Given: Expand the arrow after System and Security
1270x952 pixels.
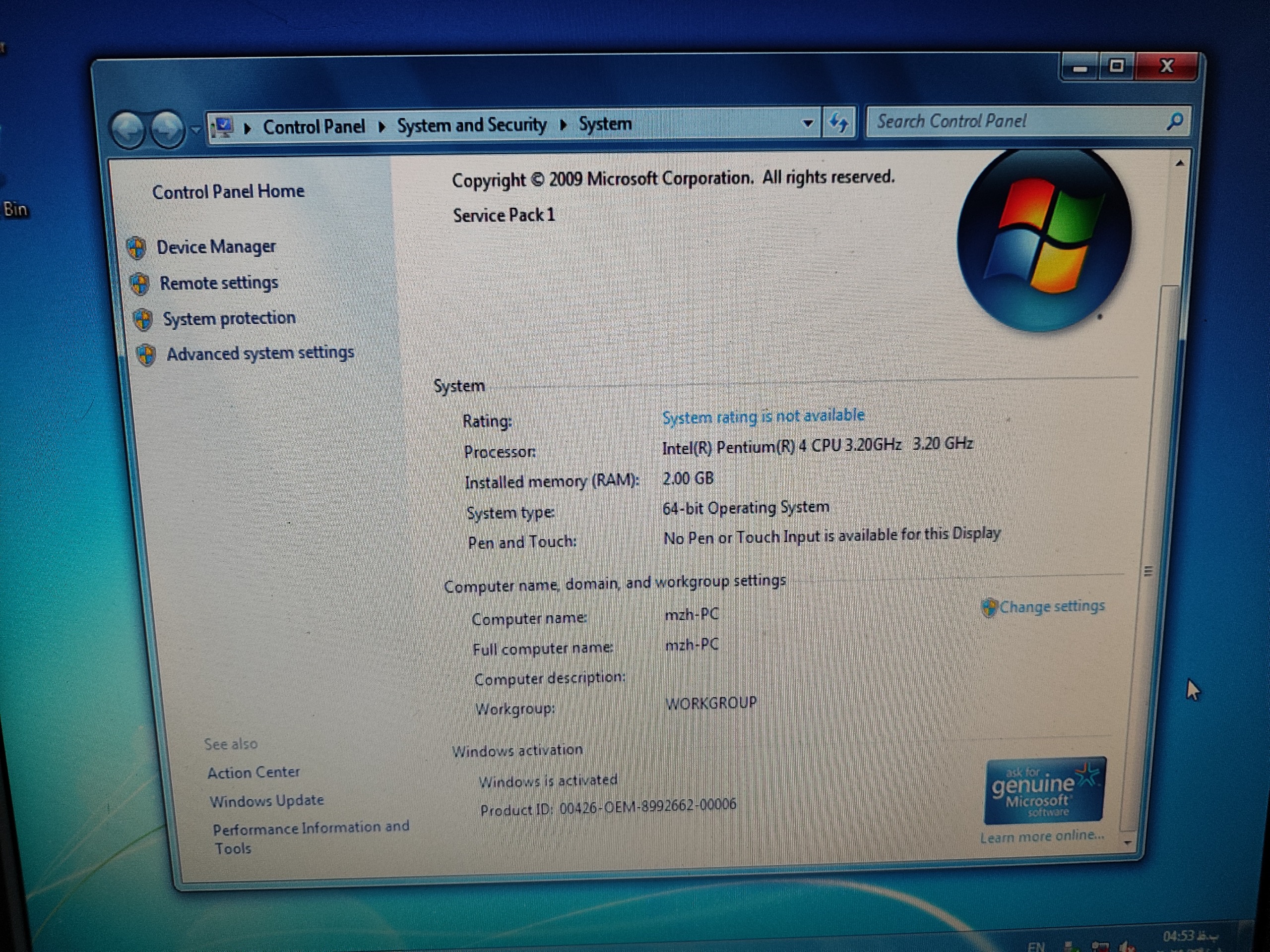Looking at the screenshot, I should [563, 124].
